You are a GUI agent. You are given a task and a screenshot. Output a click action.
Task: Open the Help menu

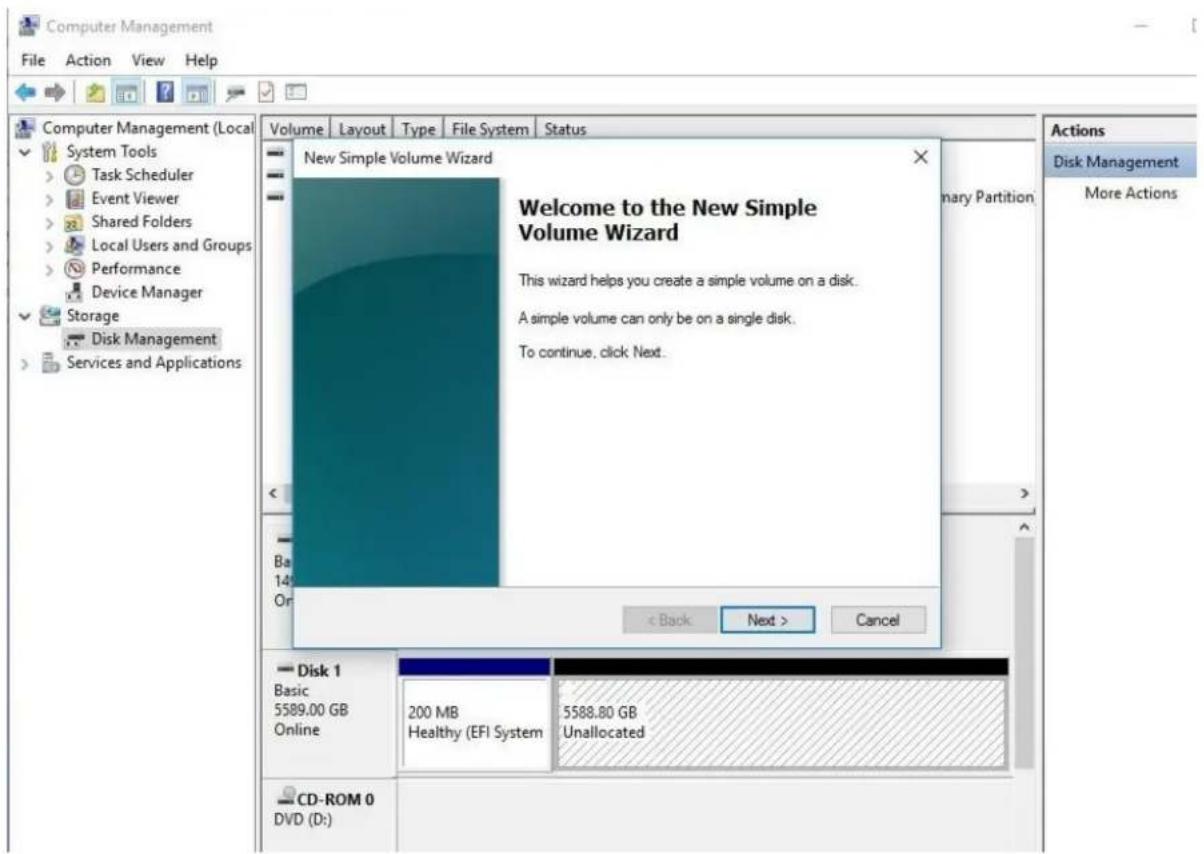click(201, 61)
